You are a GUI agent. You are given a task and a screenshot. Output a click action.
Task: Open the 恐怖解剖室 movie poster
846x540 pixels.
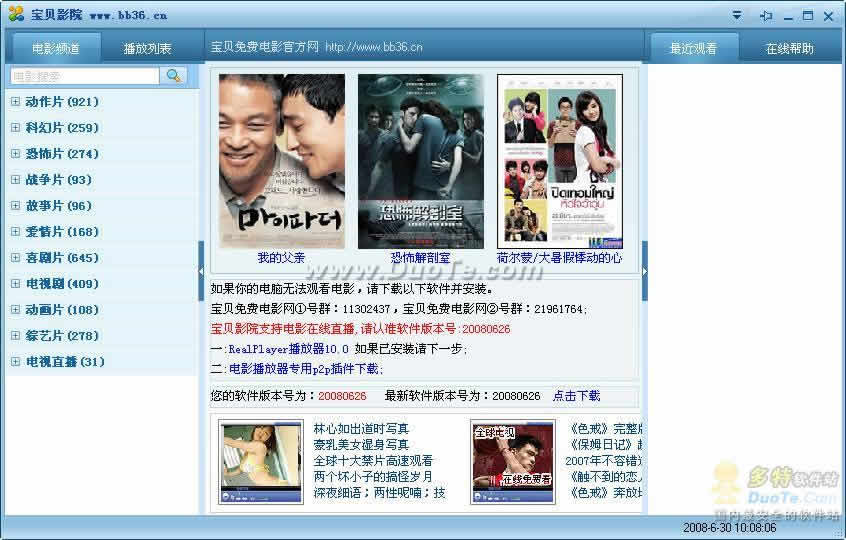click(x=420, y=161)
